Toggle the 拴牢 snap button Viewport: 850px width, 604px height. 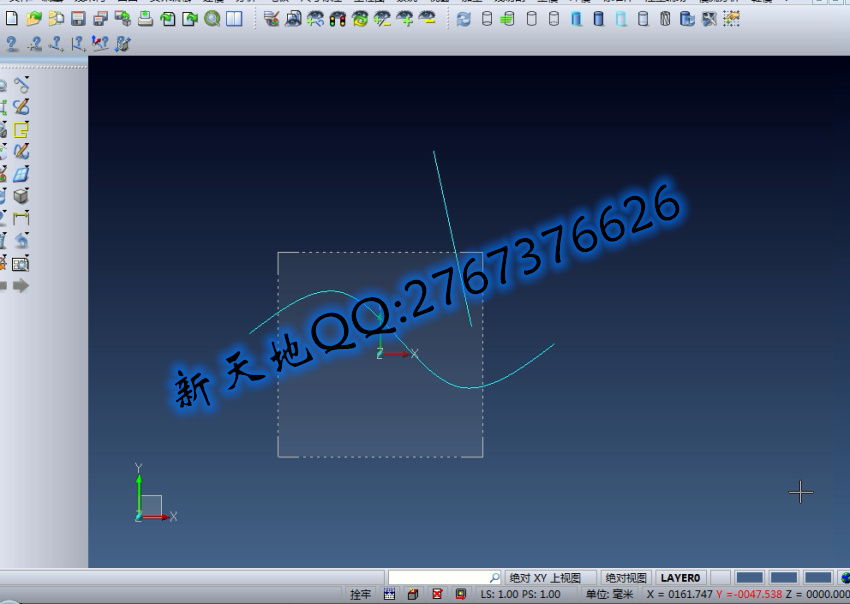(360, 594)
